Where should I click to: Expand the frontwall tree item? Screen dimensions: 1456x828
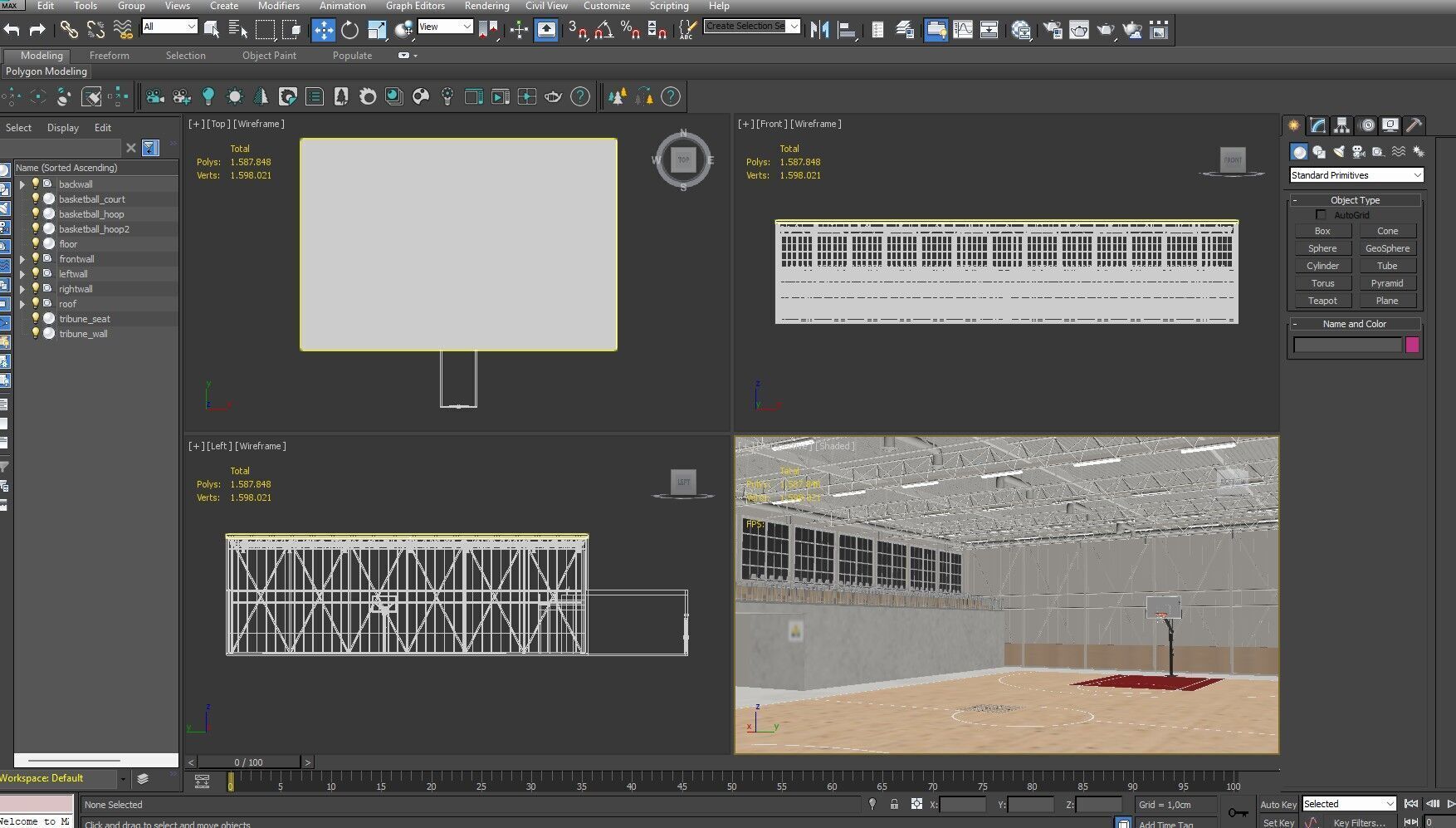(22, 259)
